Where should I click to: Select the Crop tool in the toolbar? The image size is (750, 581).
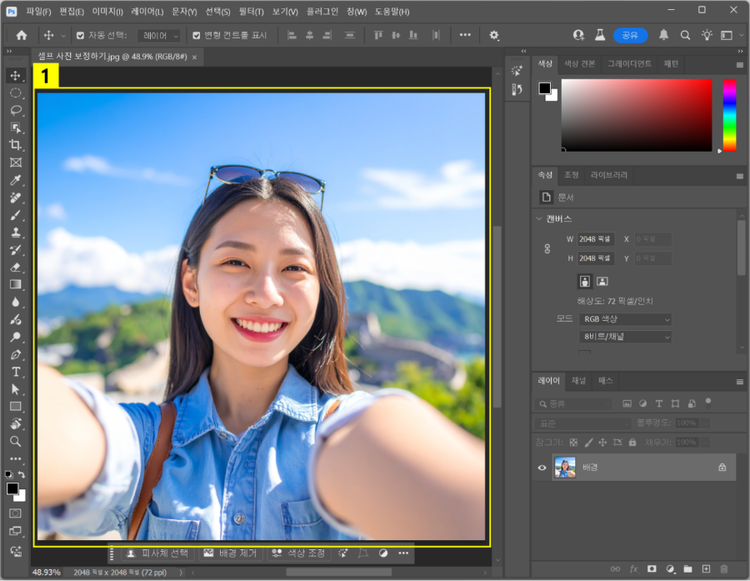coord(15,145)
